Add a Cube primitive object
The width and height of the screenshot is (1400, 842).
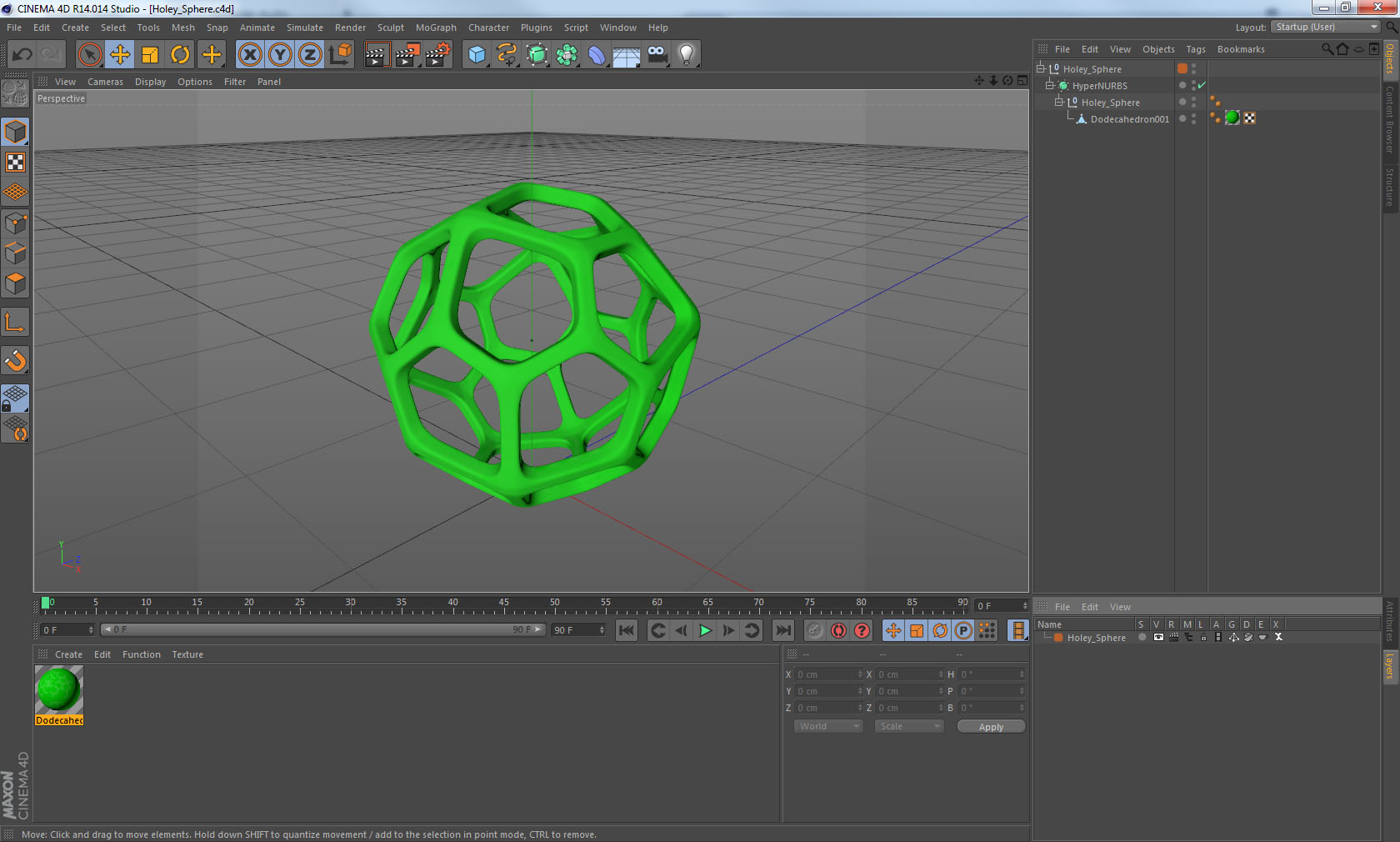(x=477, y=55)
